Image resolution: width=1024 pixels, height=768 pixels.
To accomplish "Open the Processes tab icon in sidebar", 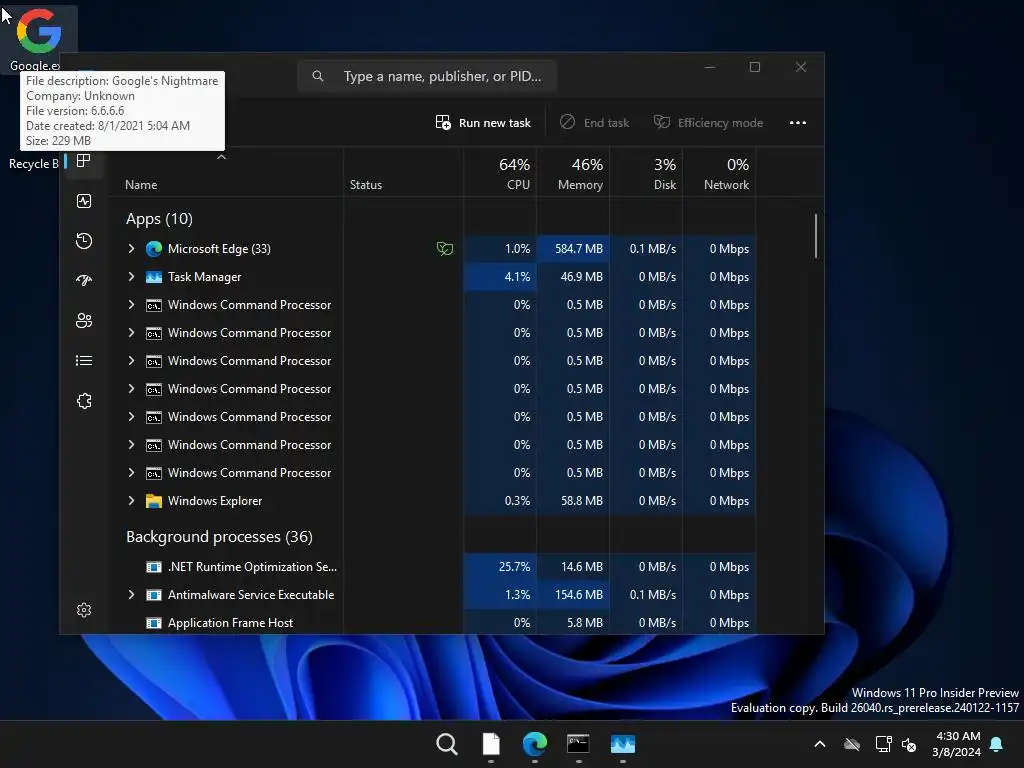I will point(84,161).
